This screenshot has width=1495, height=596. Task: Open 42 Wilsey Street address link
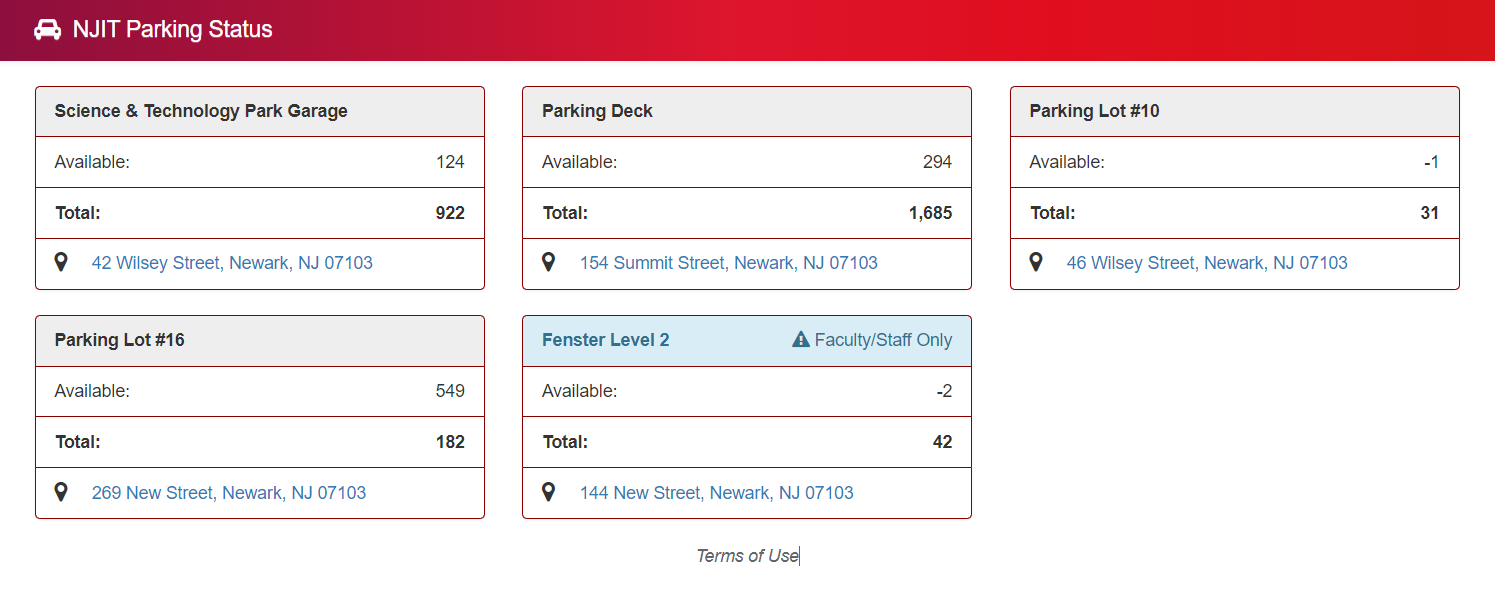tap(232, 263)
